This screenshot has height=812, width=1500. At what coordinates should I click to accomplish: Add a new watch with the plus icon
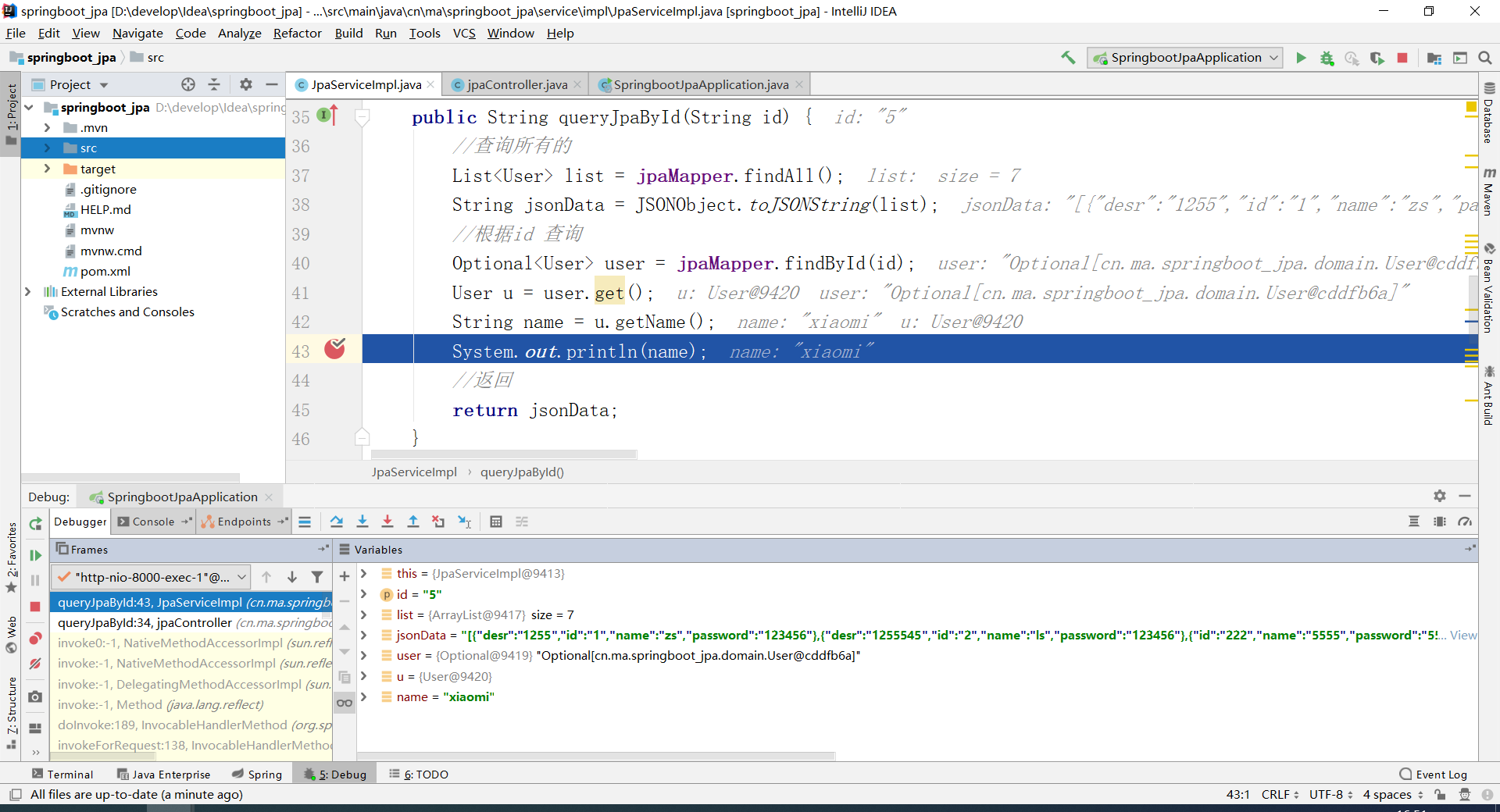pyautogui.click(x=345, y=576)
